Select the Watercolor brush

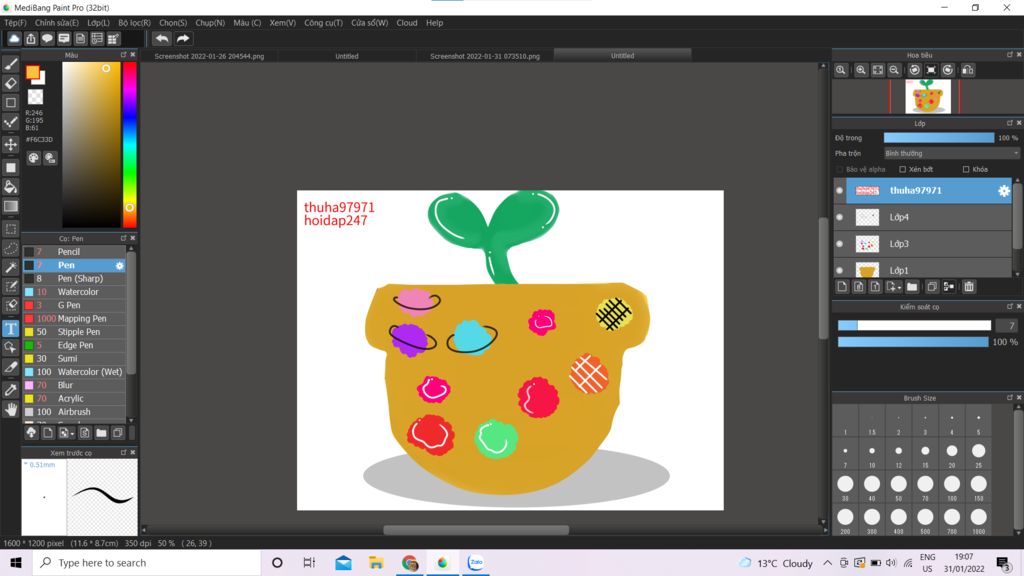[x=74, y=292]
